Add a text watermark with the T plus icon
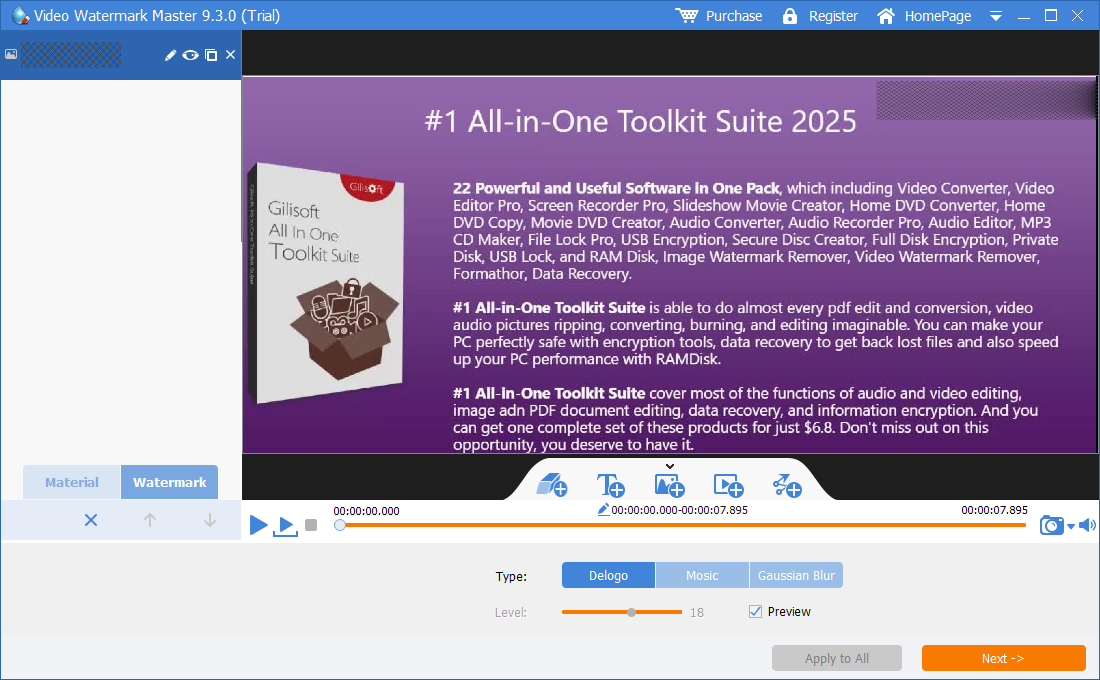1100x680 pixels. click(610, 485)
